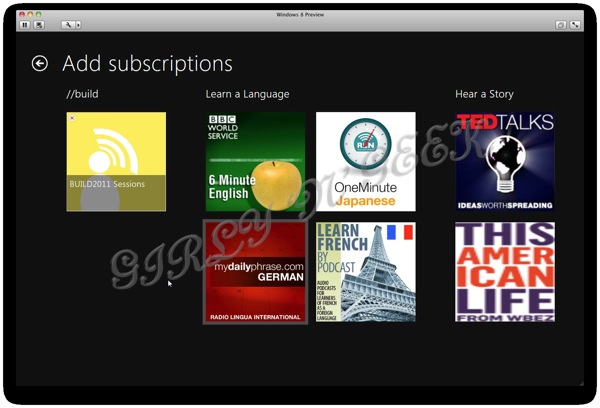Pause the virtual machine
This screenshot has height=408, width=600.
(25, 25)
